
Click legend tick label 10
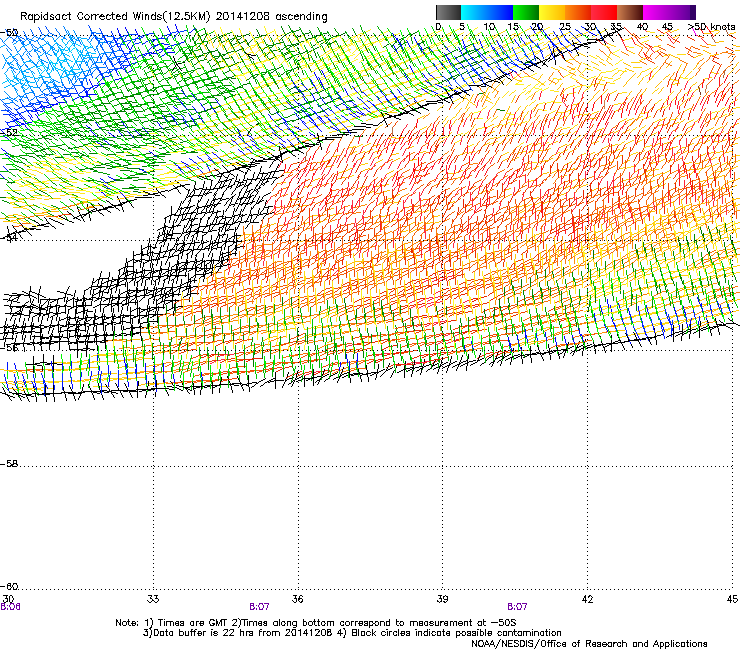click(489, 27)
